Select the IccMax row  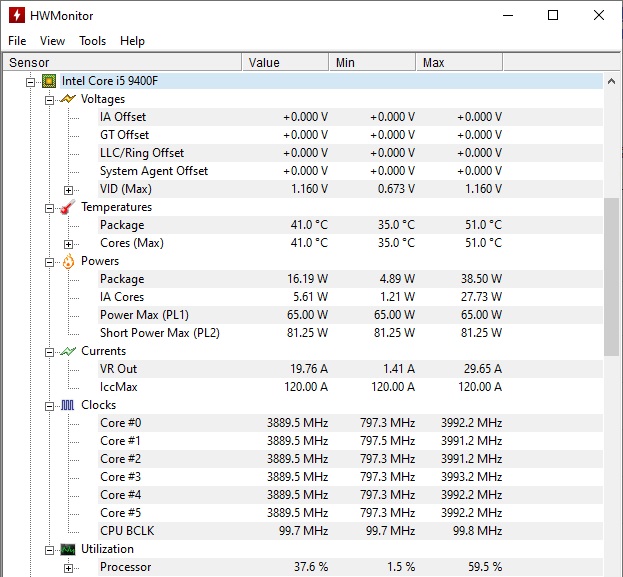coord(351,387)
